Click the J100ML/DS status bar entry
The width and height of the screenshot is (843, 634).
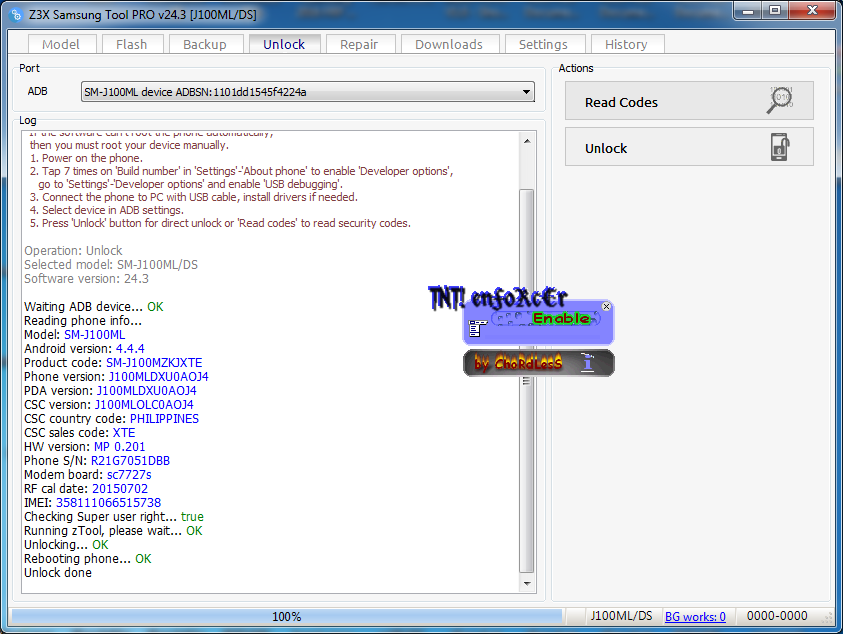point(621,616)
